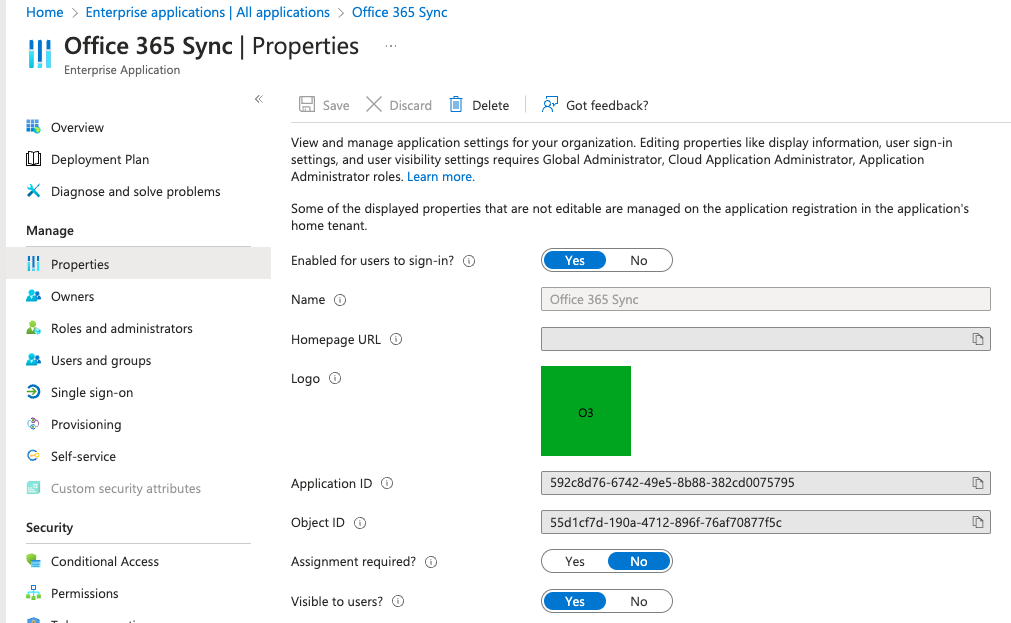
Task: Click the Deployment Plan book icon
Action: (34, 159)
